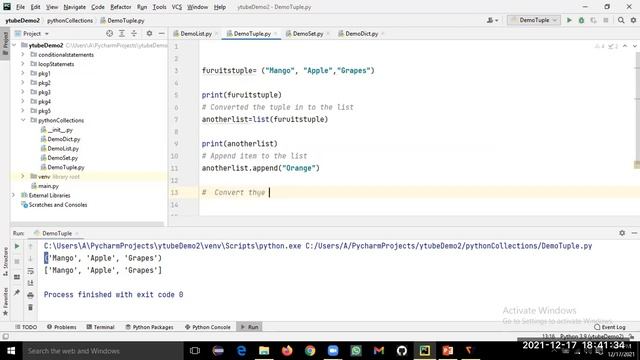This screenshot has width=640, height=360.
Task: Open Task View on taskbar
Action: click(195, 351)
